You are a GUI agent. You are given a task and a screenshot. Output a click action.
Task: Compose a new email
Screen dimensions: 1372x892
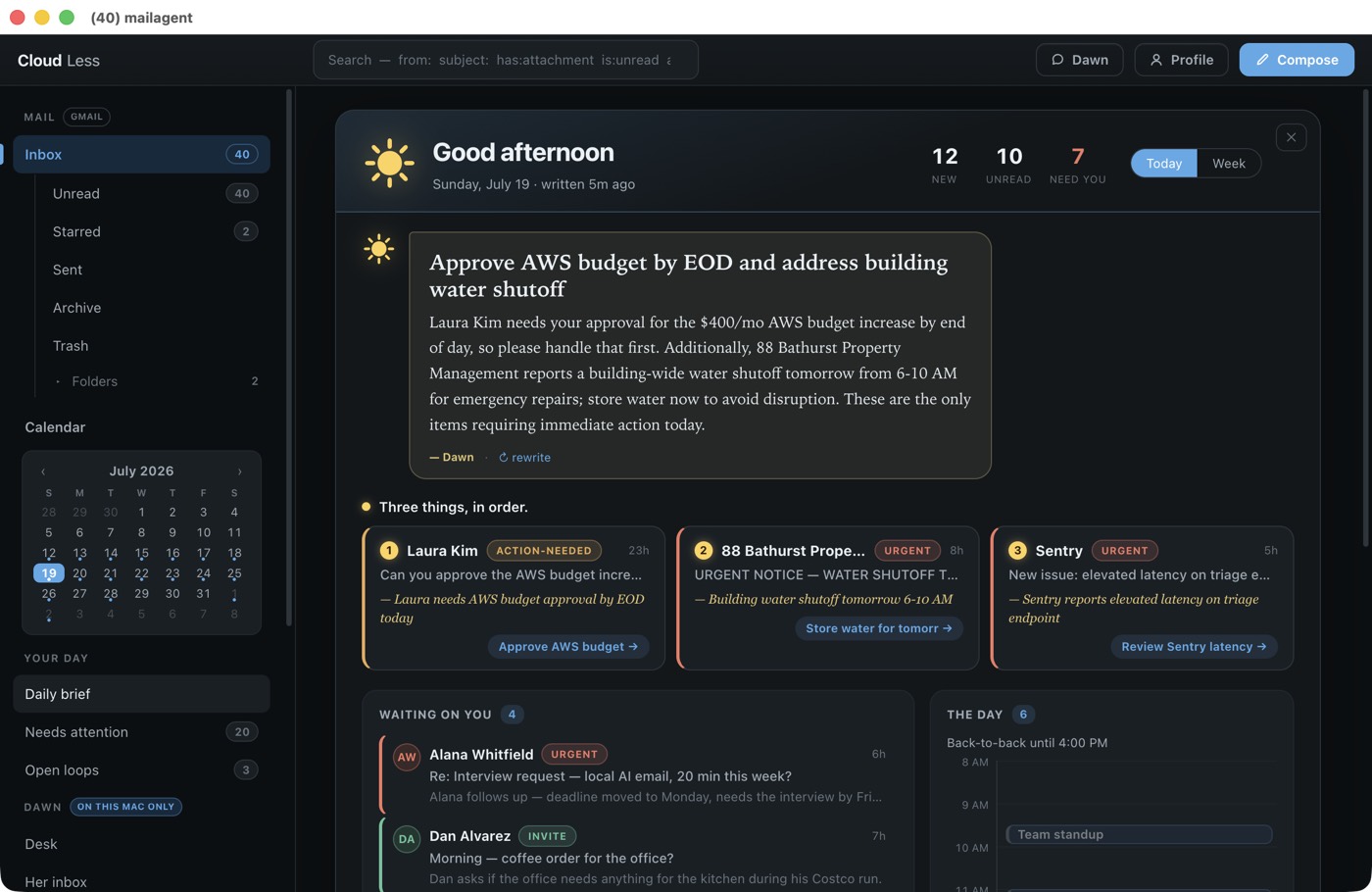click(x=1297, y=60)
